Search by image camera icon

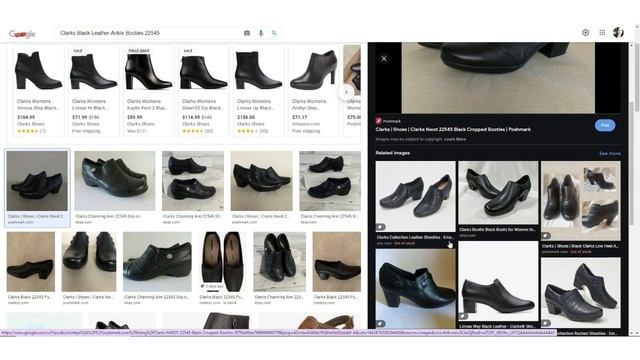click(x=247, y=33)
